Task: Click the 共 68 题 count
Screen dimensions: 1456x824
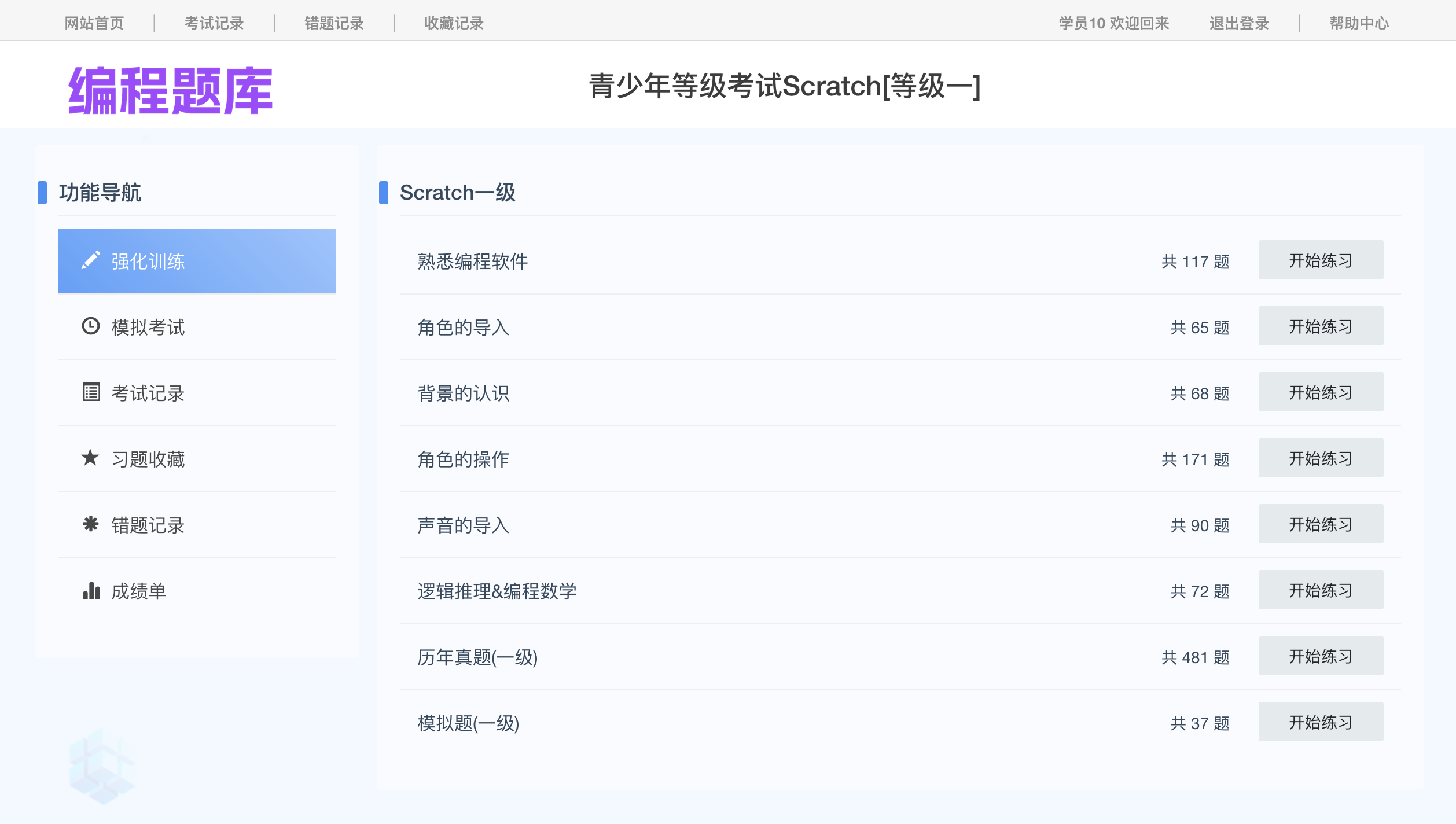Action: (x=1200, y=393)
